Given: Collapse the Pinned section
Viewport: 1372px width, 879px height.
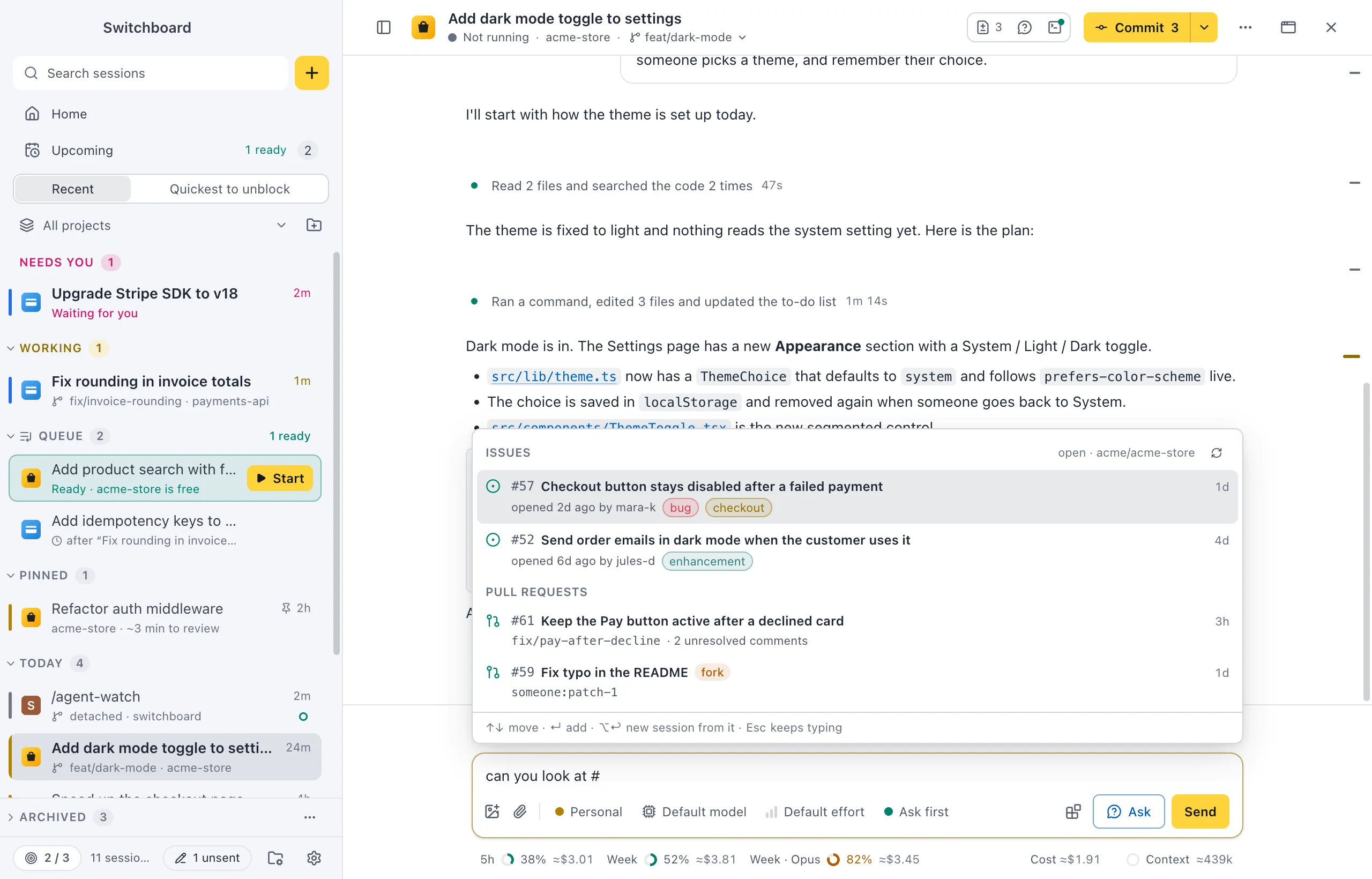Looking at the screenshot, I should click(x=11, y=575).
